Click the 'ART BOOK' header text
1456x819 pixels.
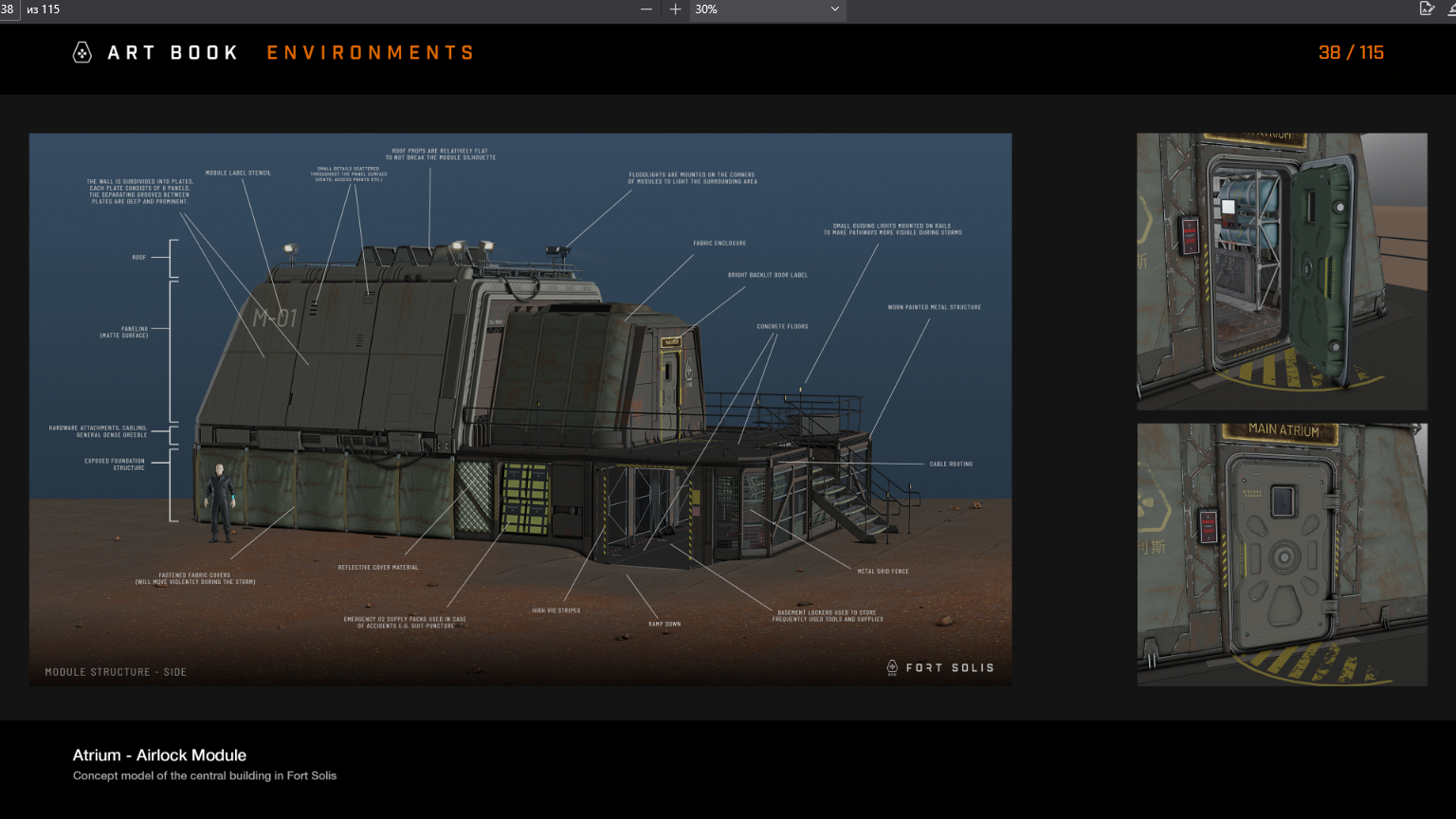(173, 53)
